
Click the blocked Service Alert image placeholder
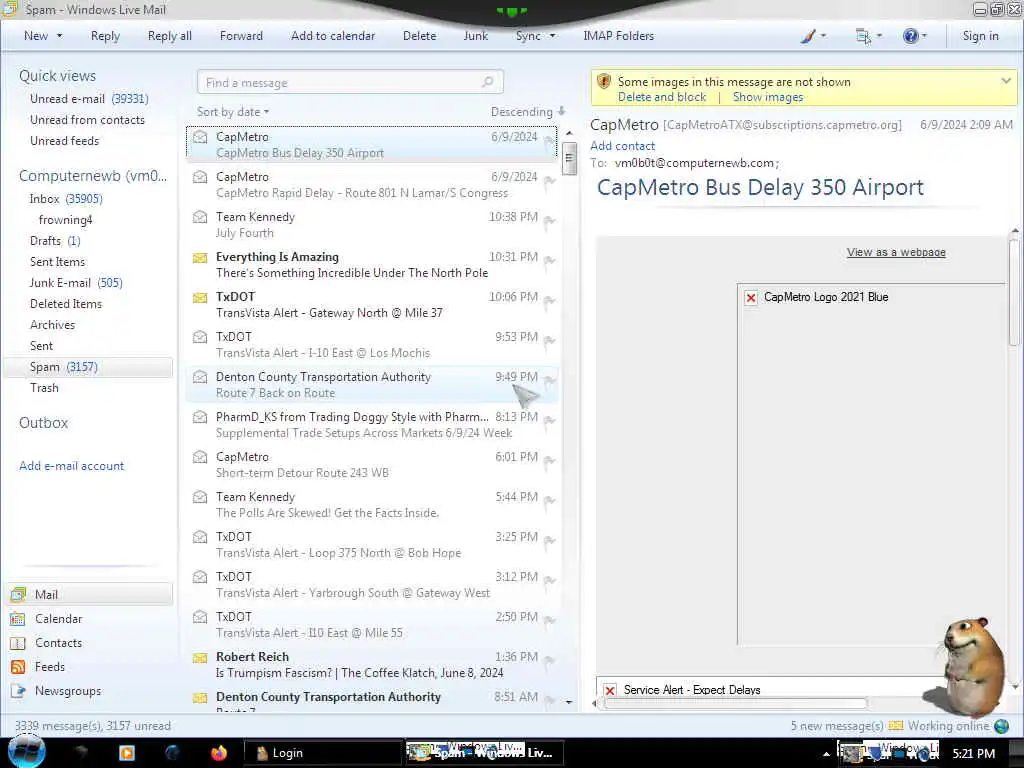pyautogui.click(x=610, y=690)
